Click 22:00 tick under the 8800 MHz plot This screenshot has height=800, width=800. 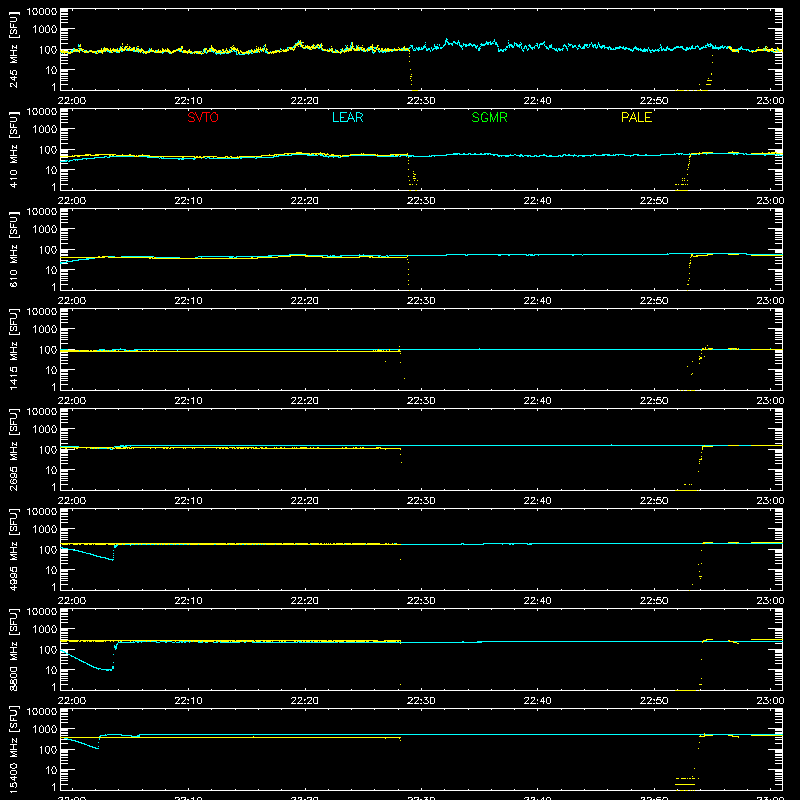click(x=71, y=701)
